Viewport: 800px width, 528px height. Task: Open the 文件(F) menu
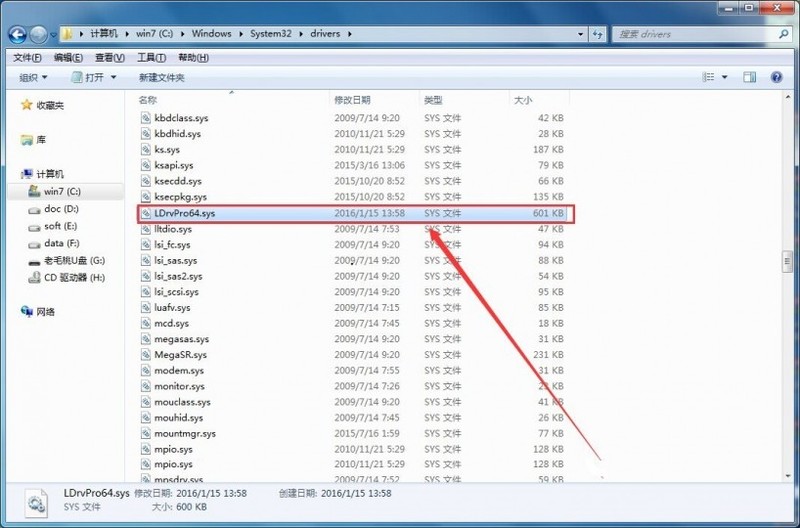click(x=27, y=58)
